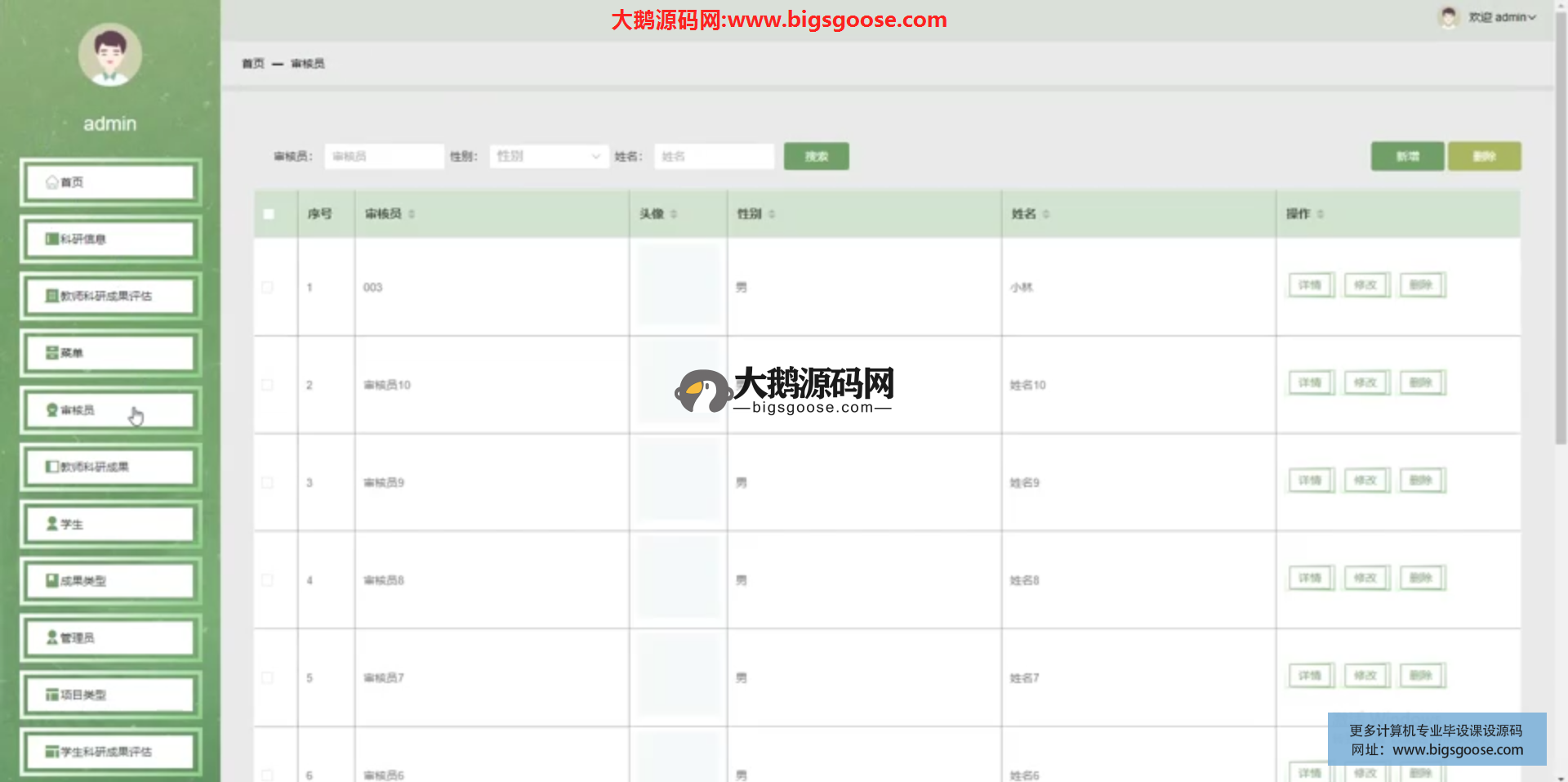Viewport: 1568px width, 782px height.
Task: Click the 管理员 person icon in sidebar
Action: click(x=52, y=637)
